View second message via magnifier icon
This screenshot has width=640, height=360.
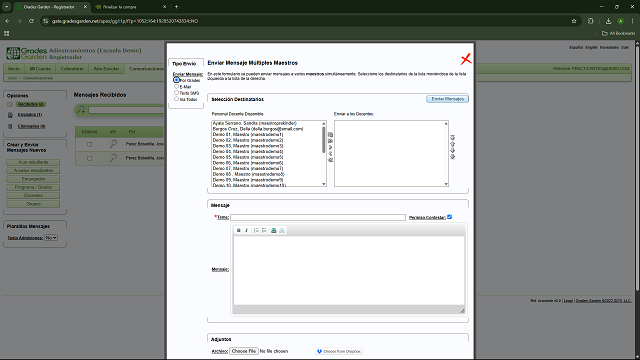point(113,158)
